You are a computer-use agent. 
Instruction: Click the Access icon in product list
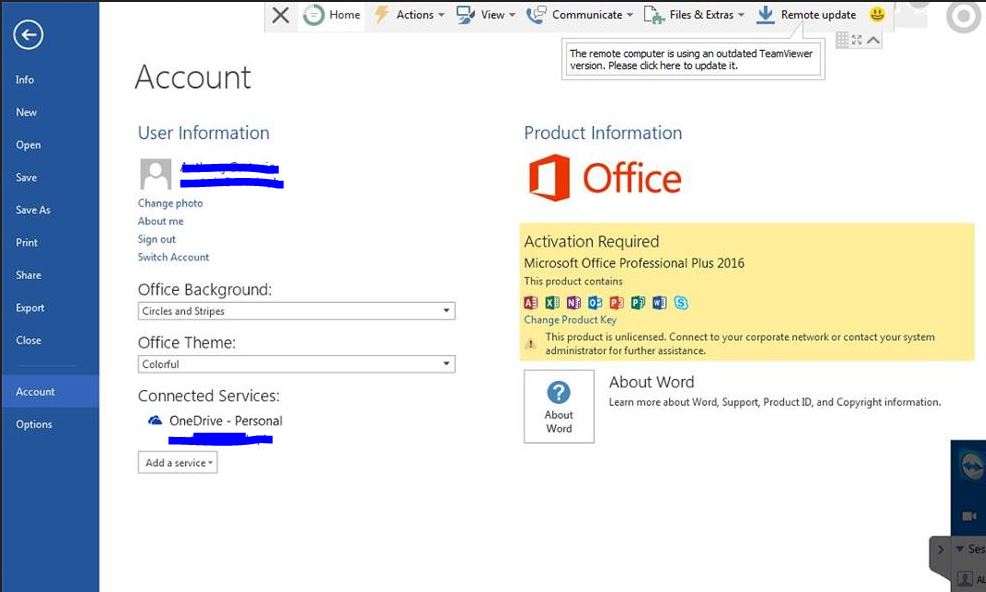point(531,303)
